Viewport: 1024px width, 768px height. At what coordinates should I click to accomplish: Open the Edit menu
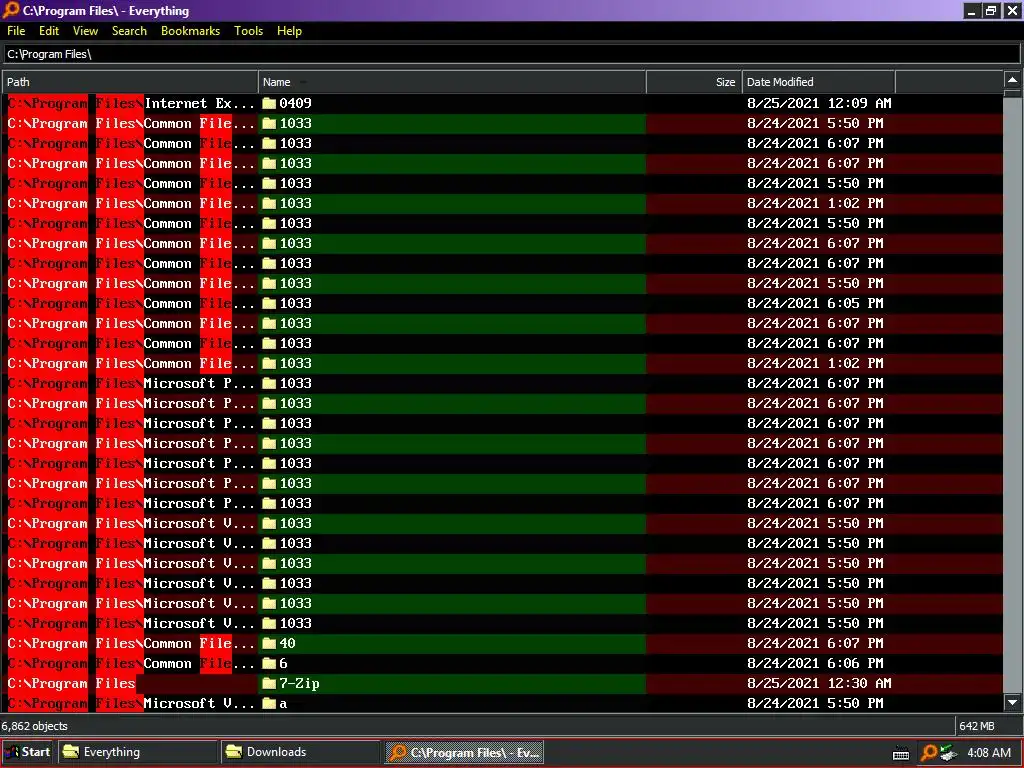click(49, 31)
